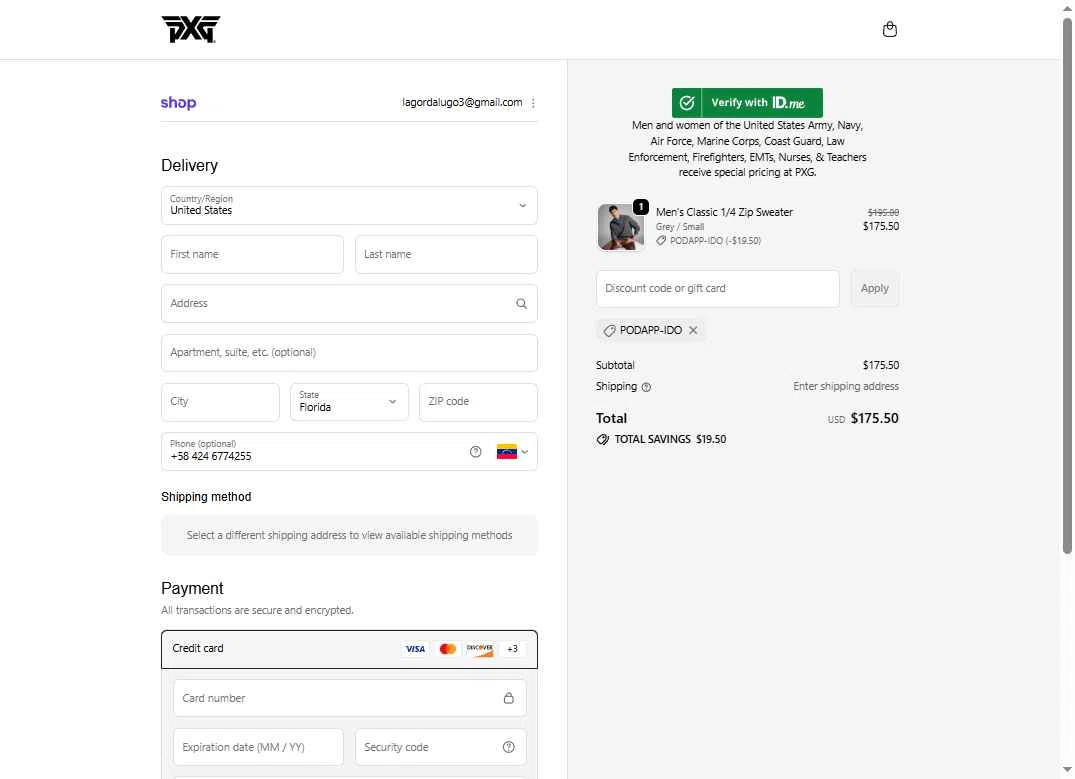This screenshot has height=779, width=1075.
Task: Click the shipping info question icon
Action: tap(646, 387)
